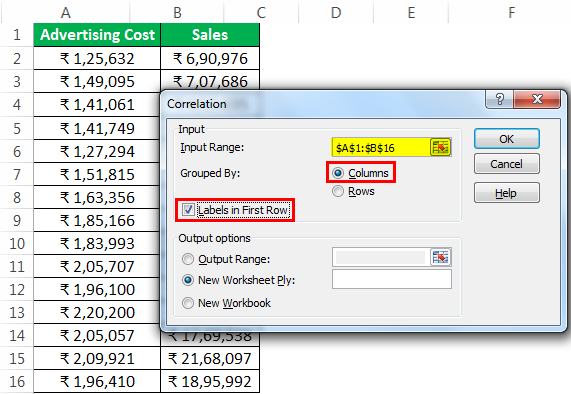Click cell with ₹ 1,63,356
This screenshot has height=394, width=571.
(x=97, y=197)
